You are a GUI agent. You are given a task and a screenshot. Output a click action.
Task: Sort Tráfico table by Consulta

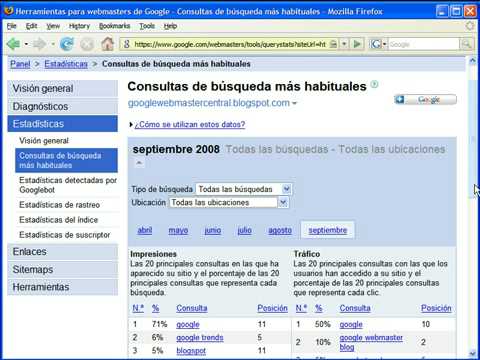(x=355, y=308)
